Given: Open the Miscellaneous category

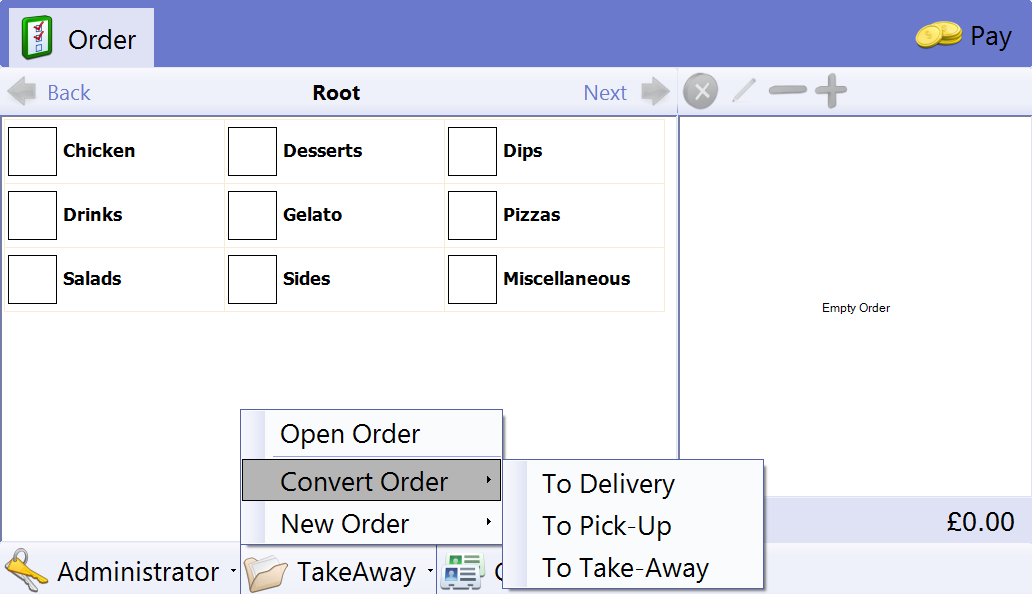Looking at the screenshot, I should [x=566, y=279].
